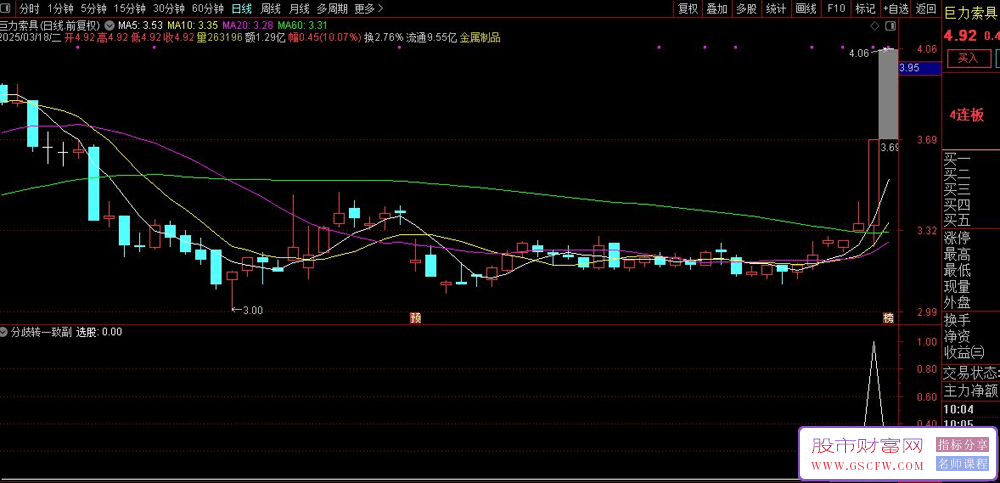Image resolution: width=1000 pixels, height=483 pixels.
Task: Switch to 月线 monthly chart
Action: coord(299,8)
